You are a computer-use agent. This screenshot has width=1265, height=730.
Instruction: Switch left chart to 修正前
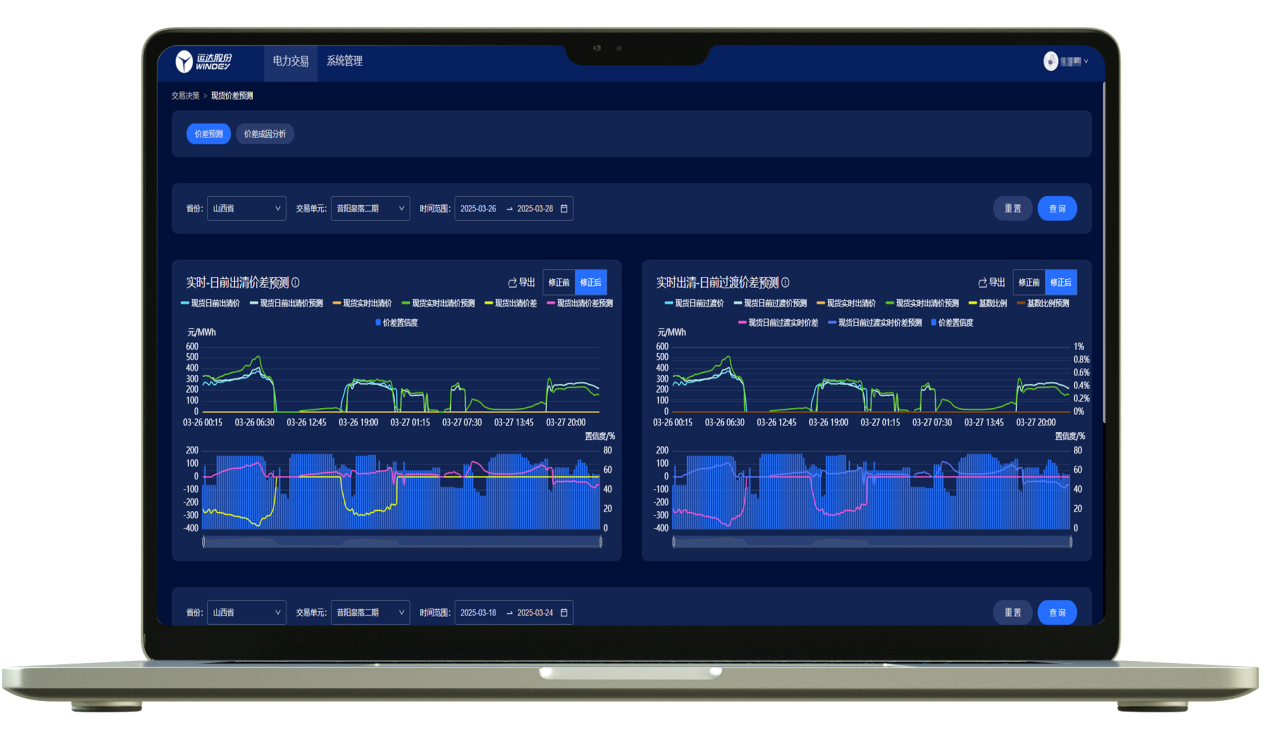[x=559, y=283]
